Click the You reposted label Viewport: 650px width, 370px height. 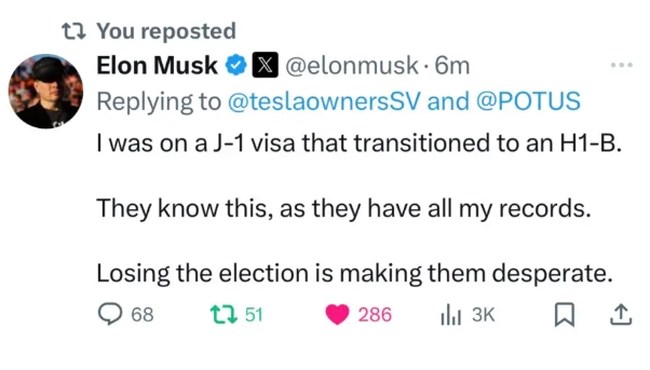pos(166,31)
